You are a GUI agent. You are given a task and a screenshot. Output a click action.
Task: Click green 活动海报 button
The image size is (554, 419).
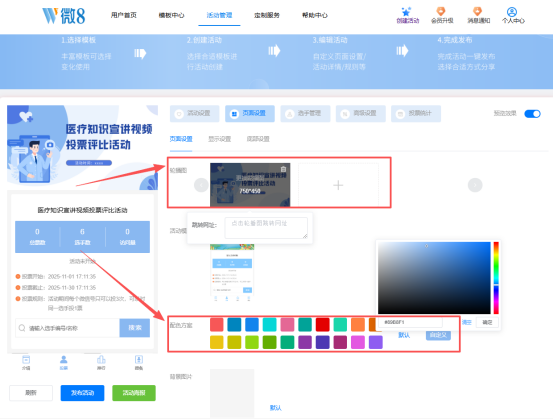pyautogui.click(x=134, y=393)
